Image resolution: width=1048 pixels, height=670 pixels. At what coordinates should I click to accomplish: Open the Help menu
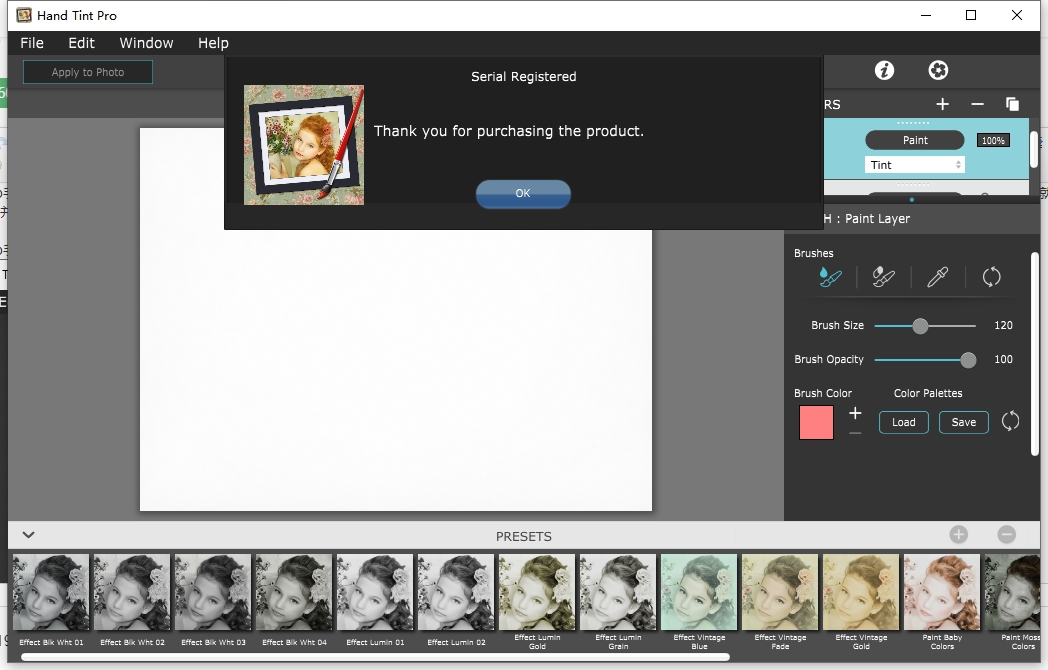coord(213,43)
